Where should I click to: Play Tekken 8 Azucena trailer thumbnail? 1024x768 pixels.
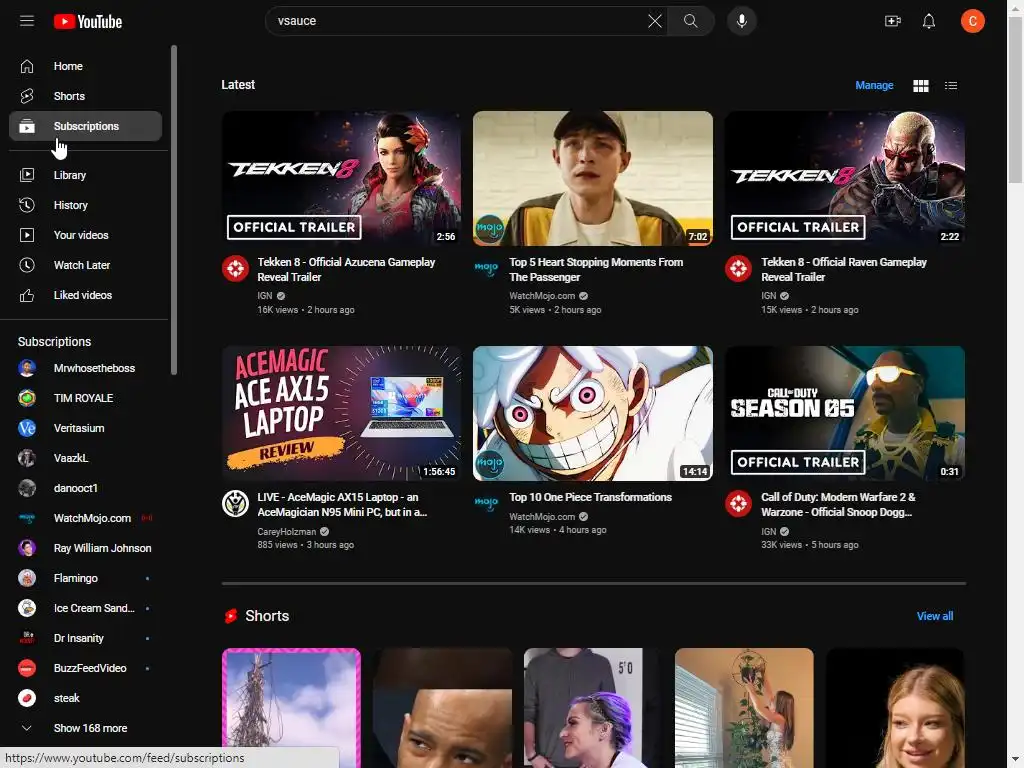(342, 178)
